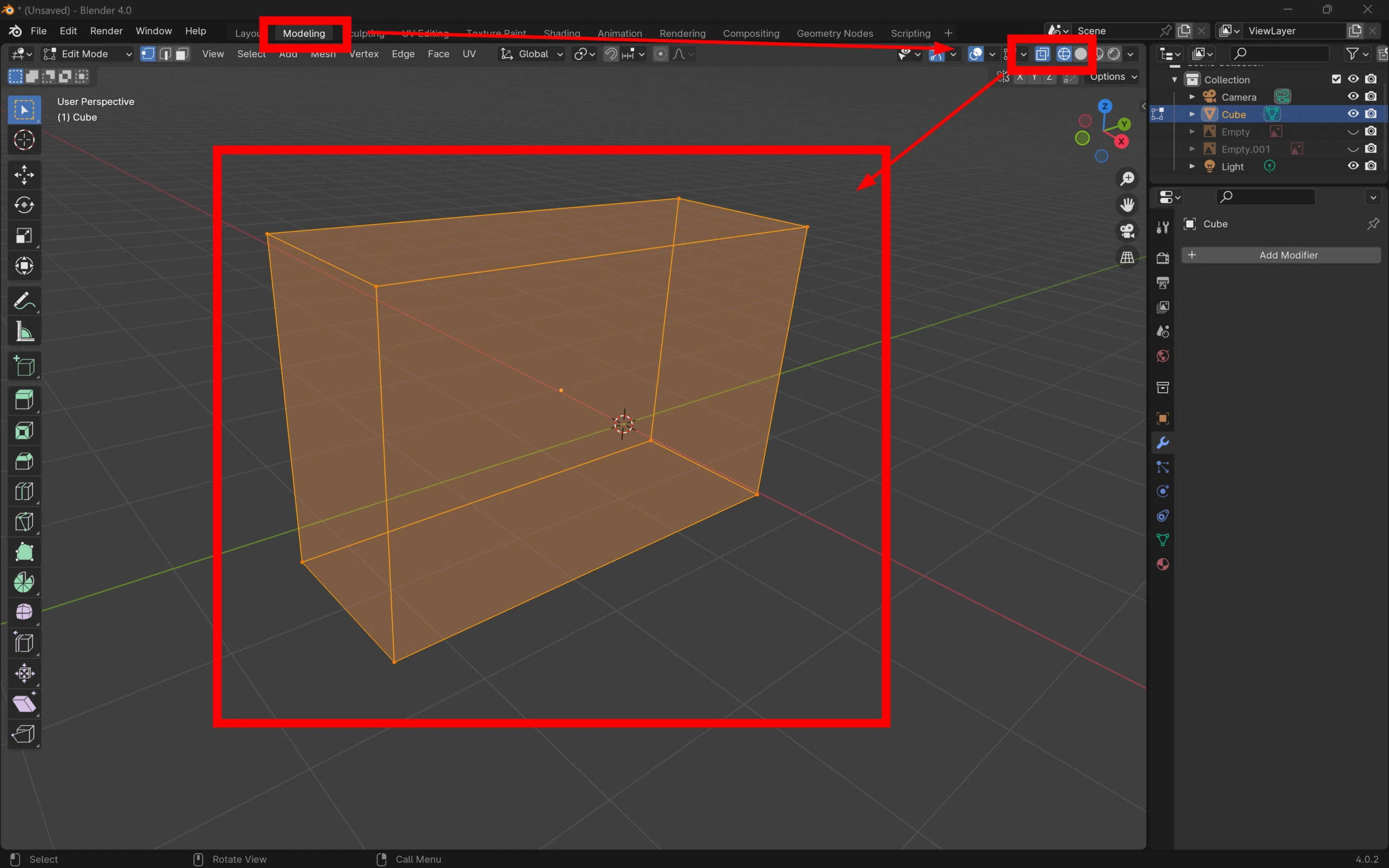Select the Move tool in the toolbar
Viewport: 1389px width, 868px height.
(24, 175)
